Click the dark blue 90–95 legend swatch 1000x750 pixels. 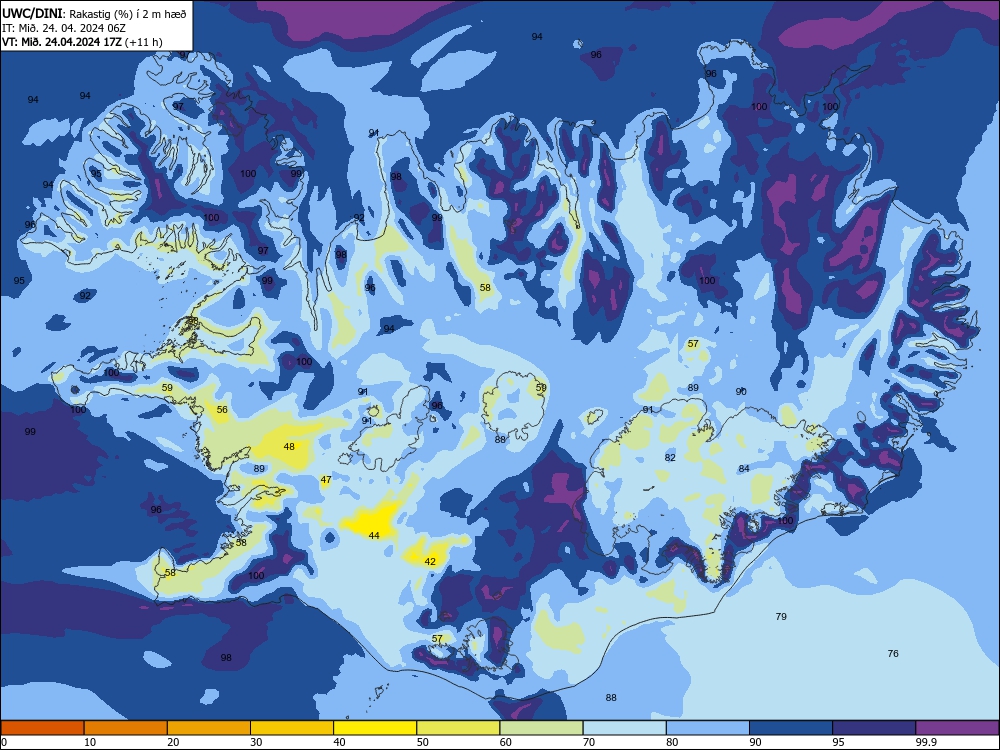coord(791,728)
